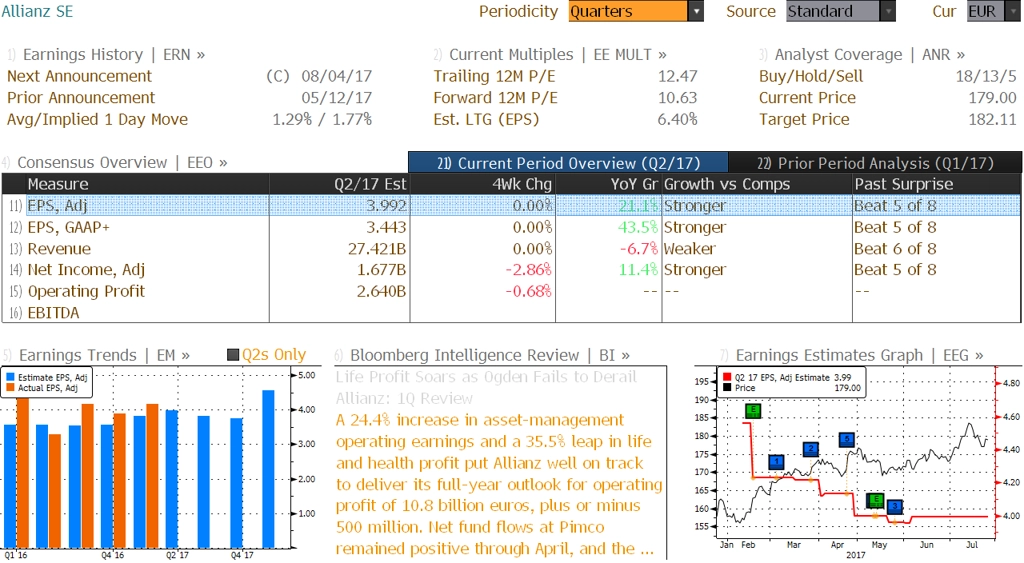Open the Cur EUR currency dropdown
Screen dimensions: 1024x563
993,11
